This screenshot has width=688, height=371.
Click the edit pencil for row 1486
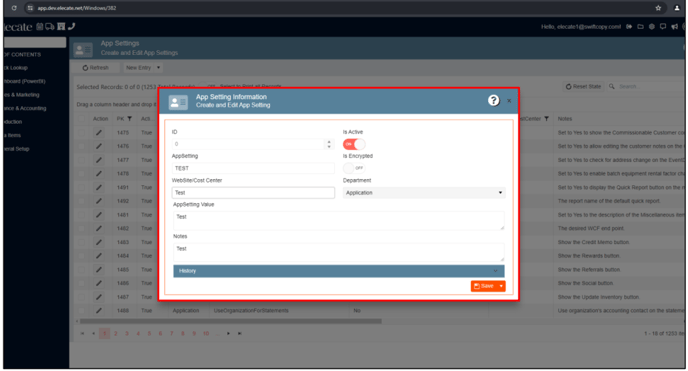tap(99, 283)
